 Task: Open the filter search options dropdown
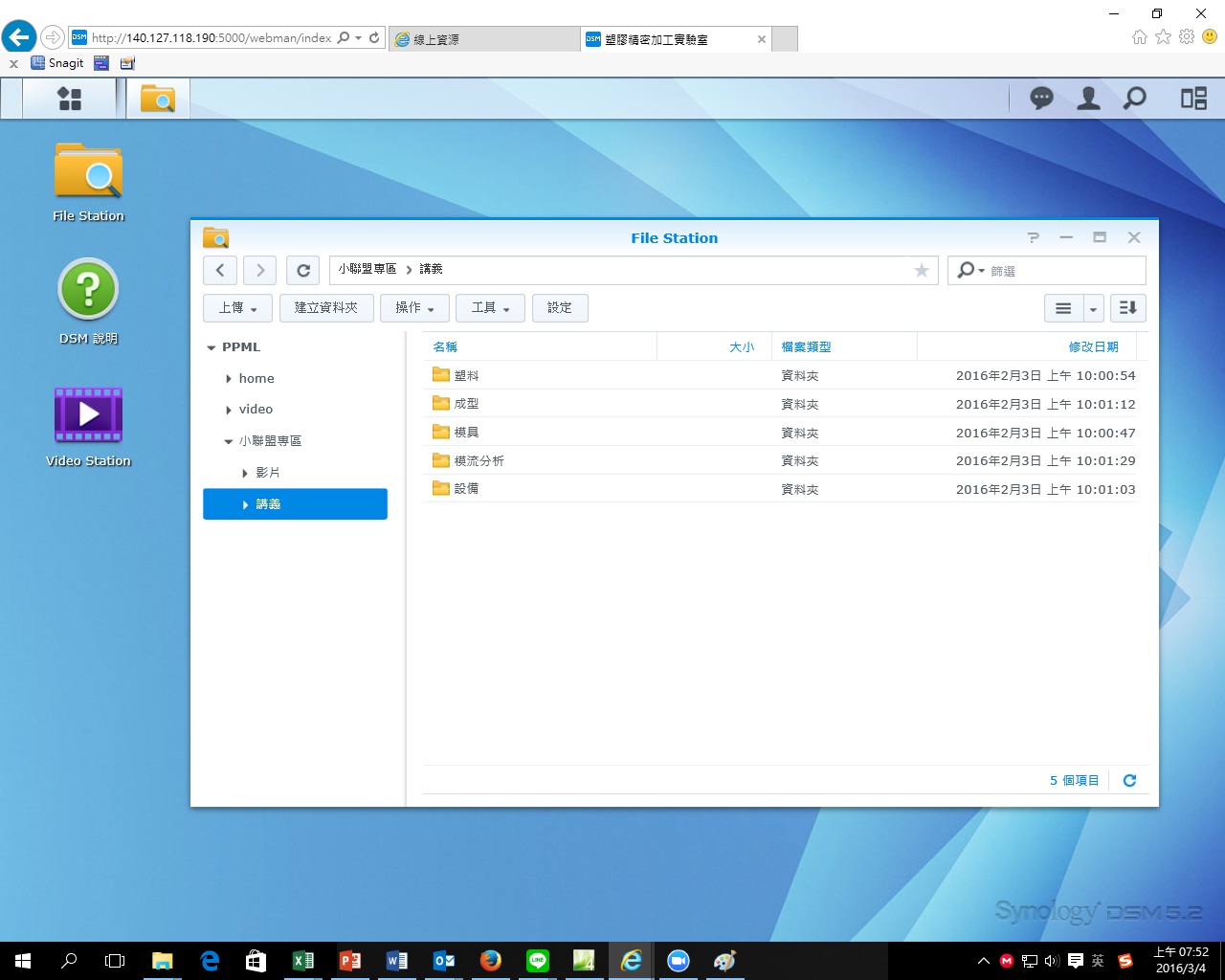click(x=970, y=271)
